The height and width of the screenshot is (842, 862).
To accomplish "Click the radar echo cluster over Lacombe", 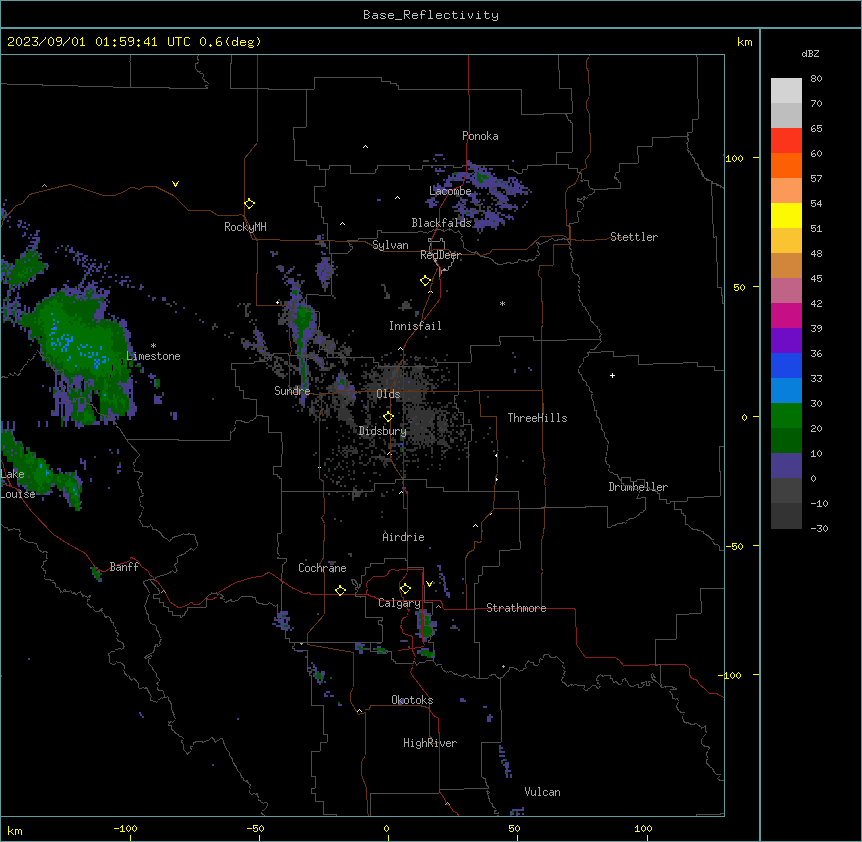I will [x=478, y=195].
